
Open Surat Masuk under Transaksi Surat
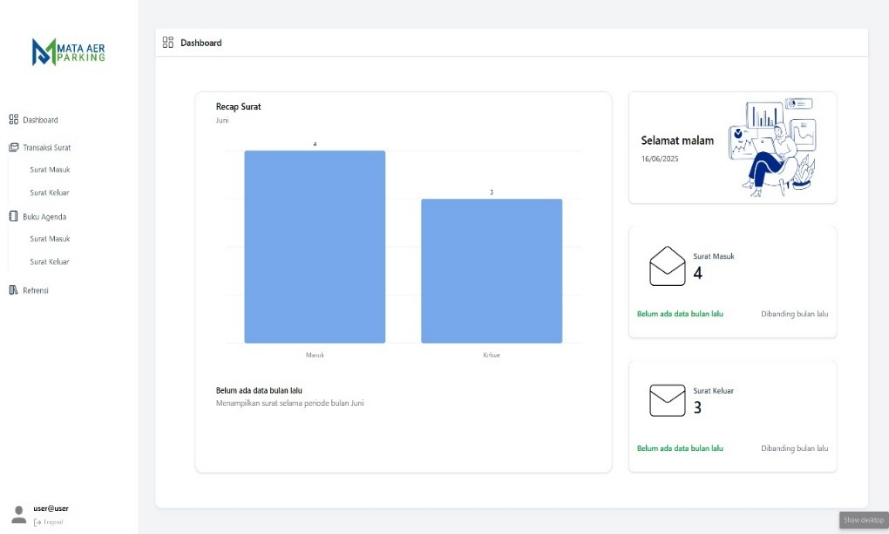[49, 170]
